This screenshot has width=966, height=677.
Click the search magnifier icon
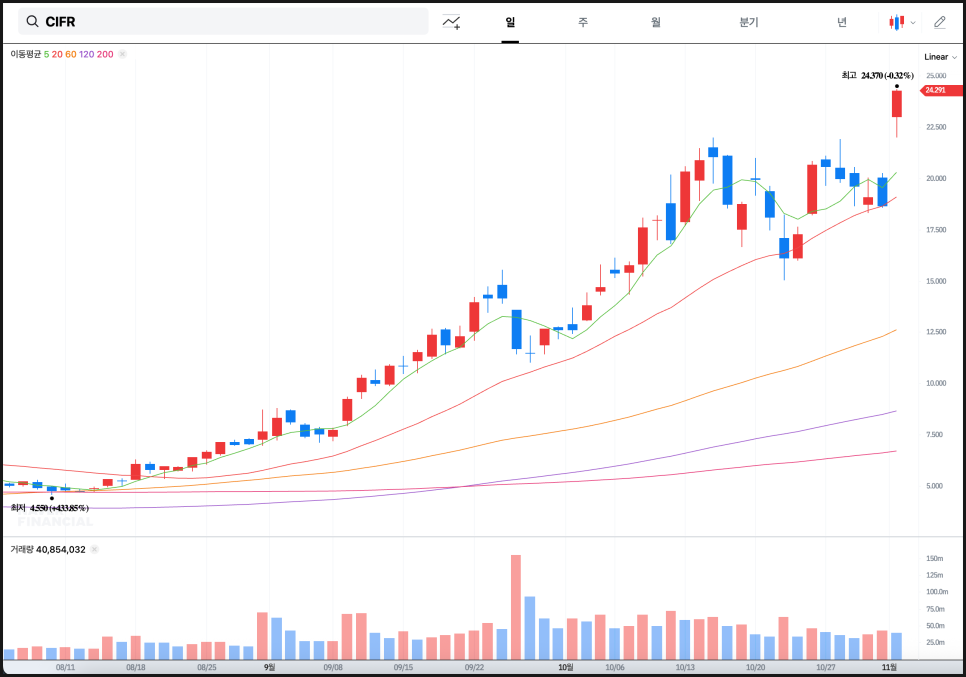32,21
